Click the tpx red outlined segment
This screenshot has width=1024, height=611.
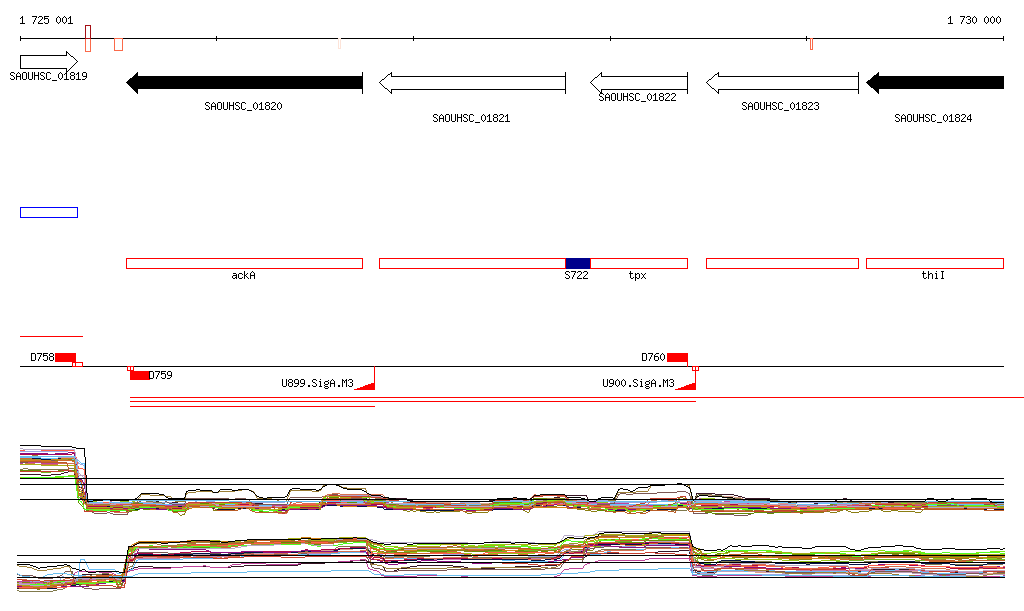point(639,263)
